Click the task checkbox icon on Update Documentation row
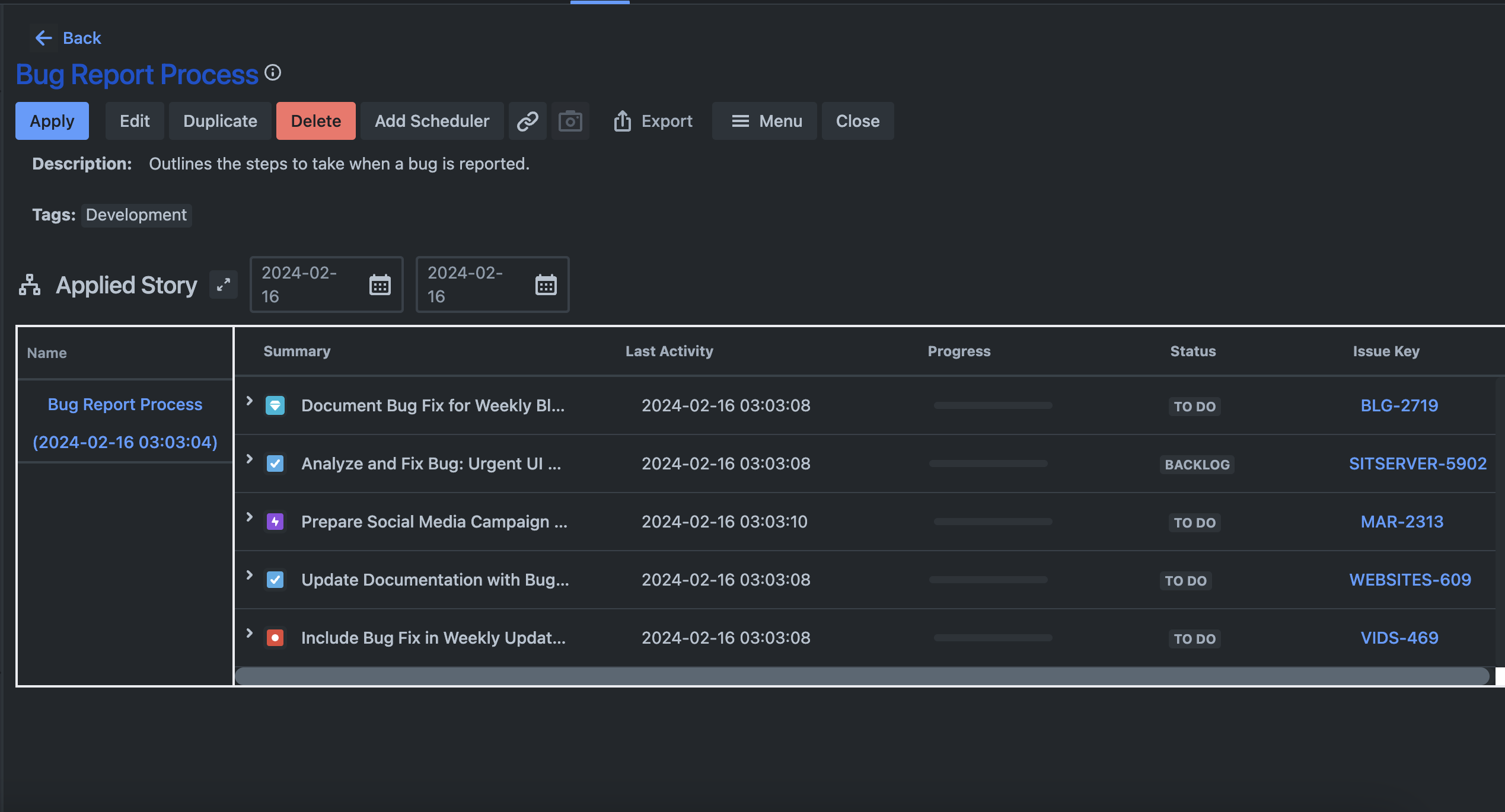 coord(275,580)
